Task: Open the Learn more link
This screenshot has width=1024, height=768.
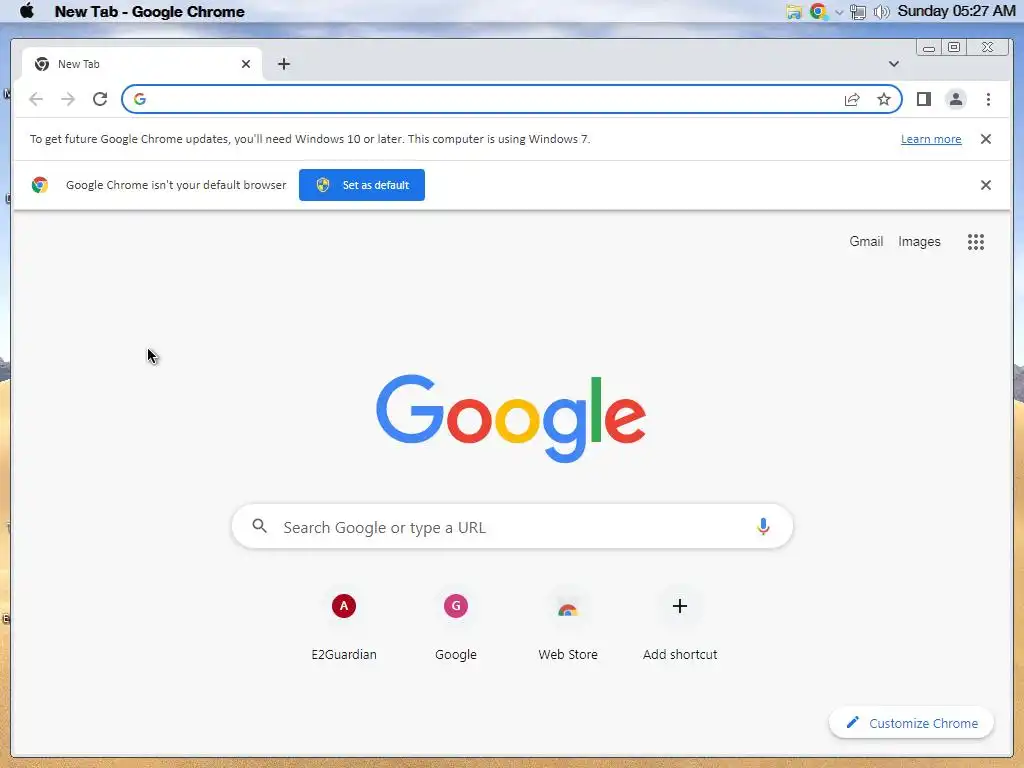Action: click(931, 139)
